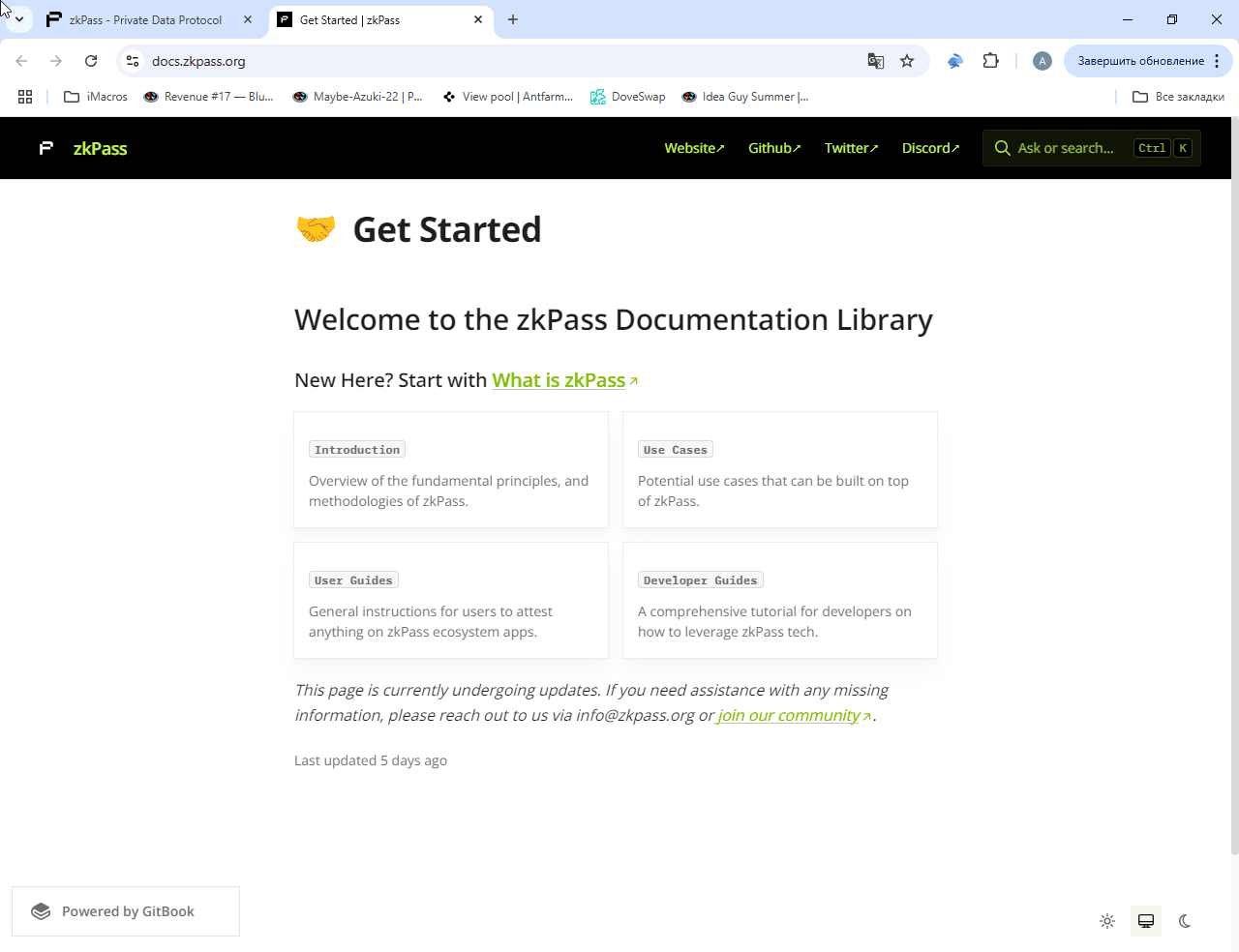
Task: Switch to light theme sun icon
Action: coord(1107,921)
